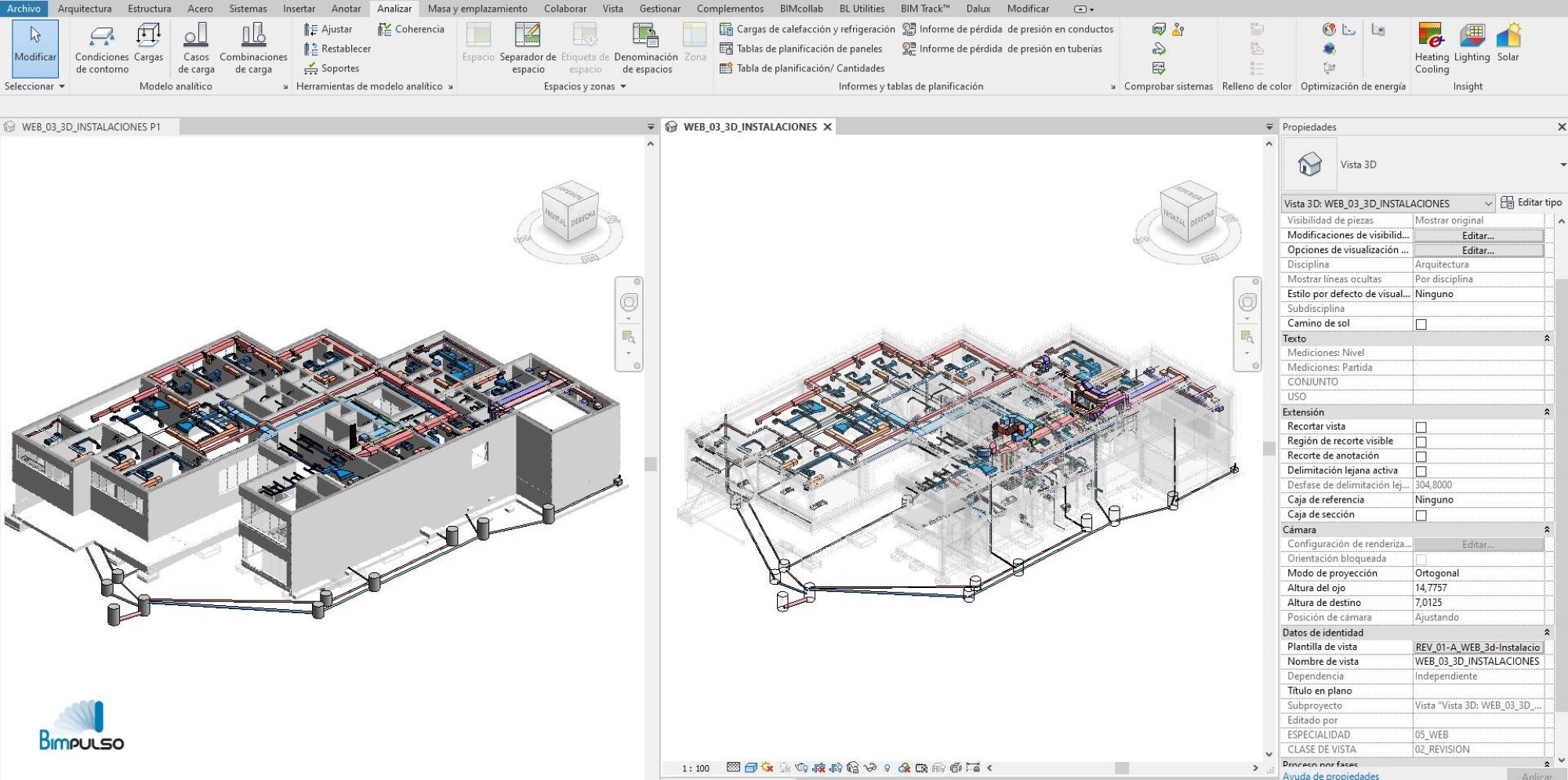
Task: Open the Seleccionar dropdown panel
Action: click(x=34, y=86)
